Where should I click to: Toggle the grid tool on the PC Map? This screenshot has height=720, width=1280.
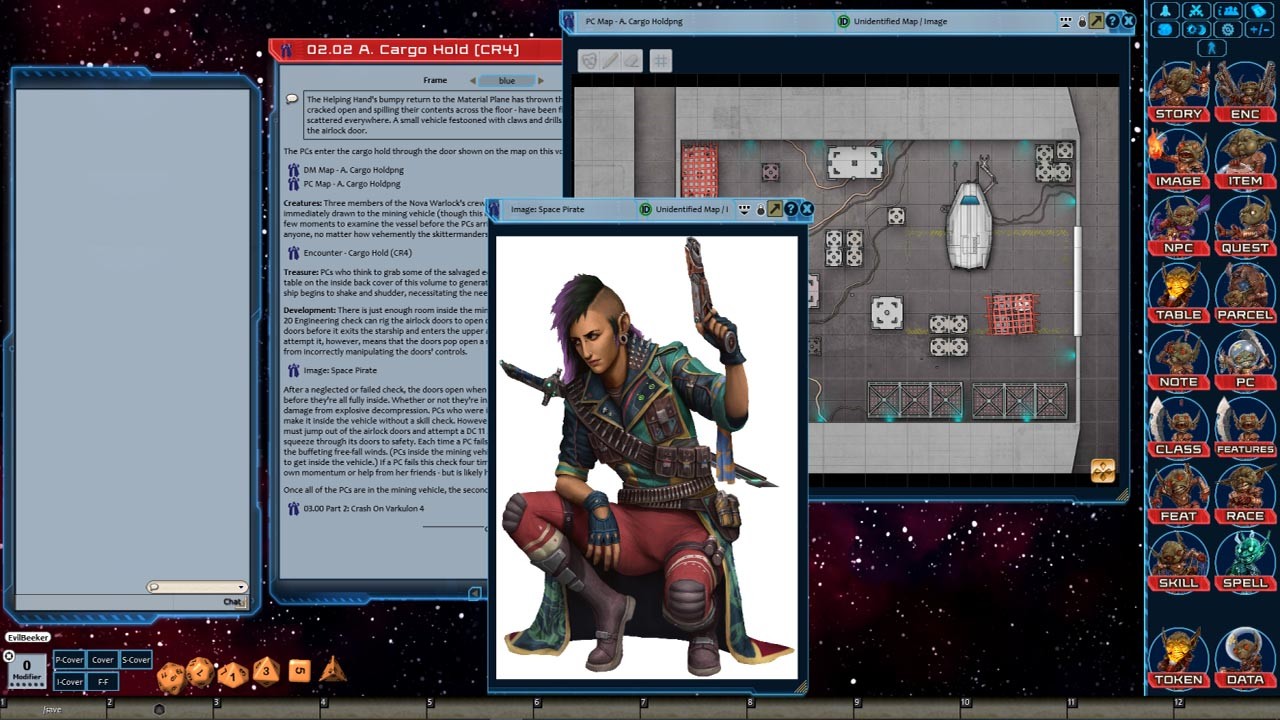pyautogui.click(x=660, y=61)
